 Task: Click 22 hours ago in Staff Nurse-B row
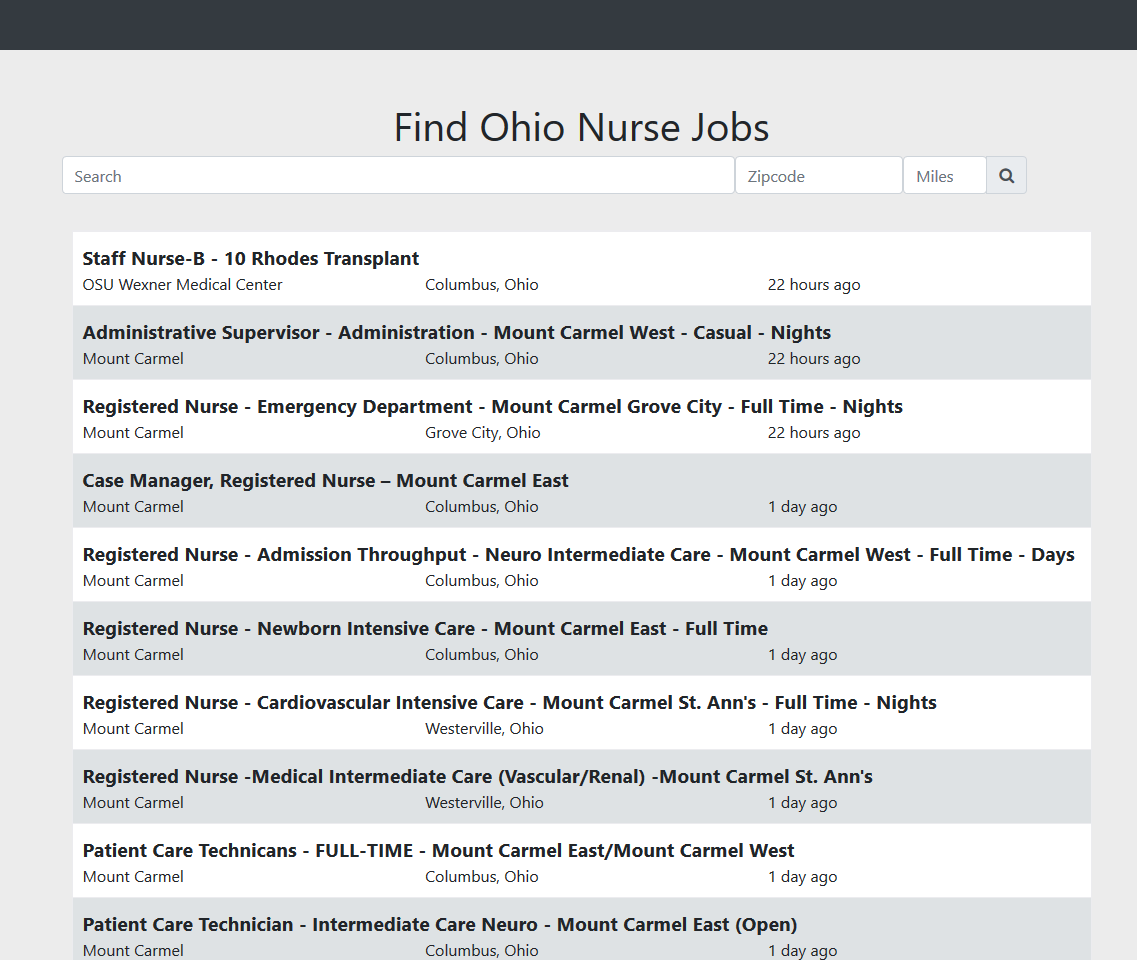click(814, 285)
